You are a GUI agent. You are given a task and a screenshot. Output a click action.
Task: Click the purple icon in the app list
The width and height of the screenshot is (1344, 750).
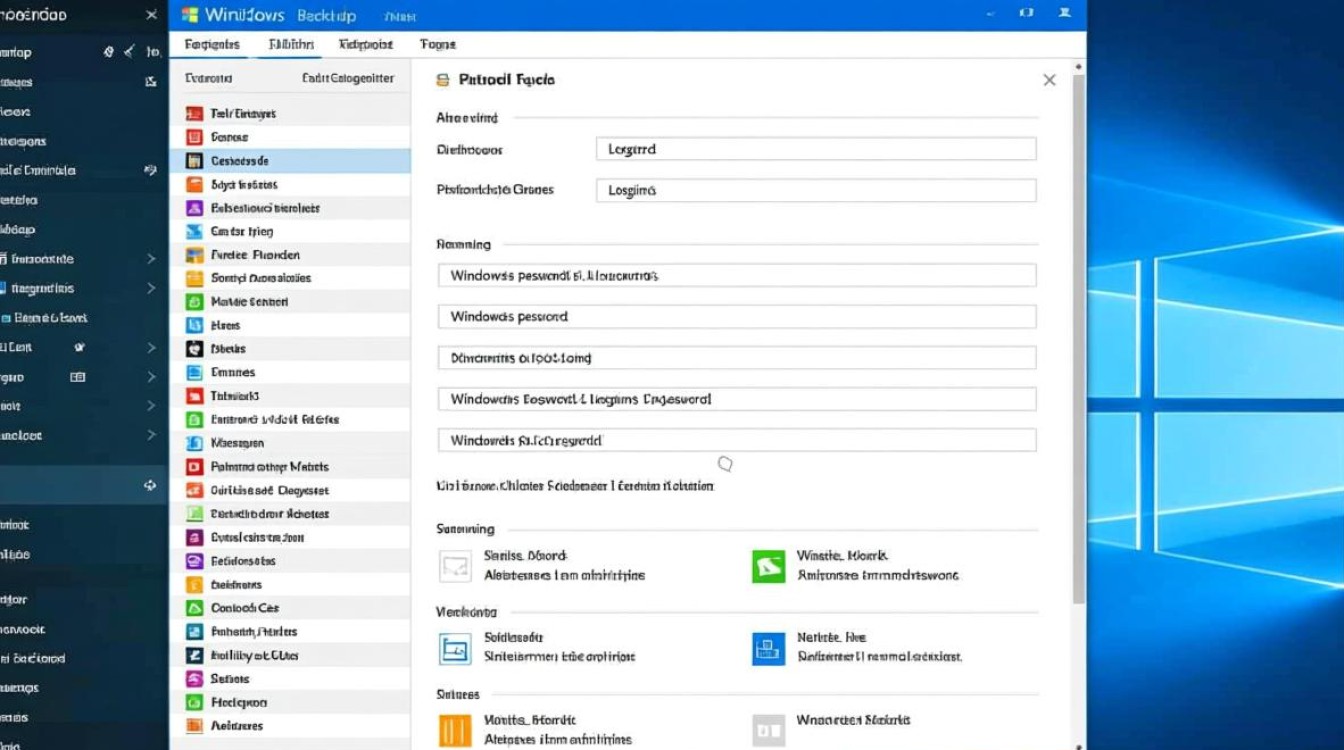click(x=195, y=208)
